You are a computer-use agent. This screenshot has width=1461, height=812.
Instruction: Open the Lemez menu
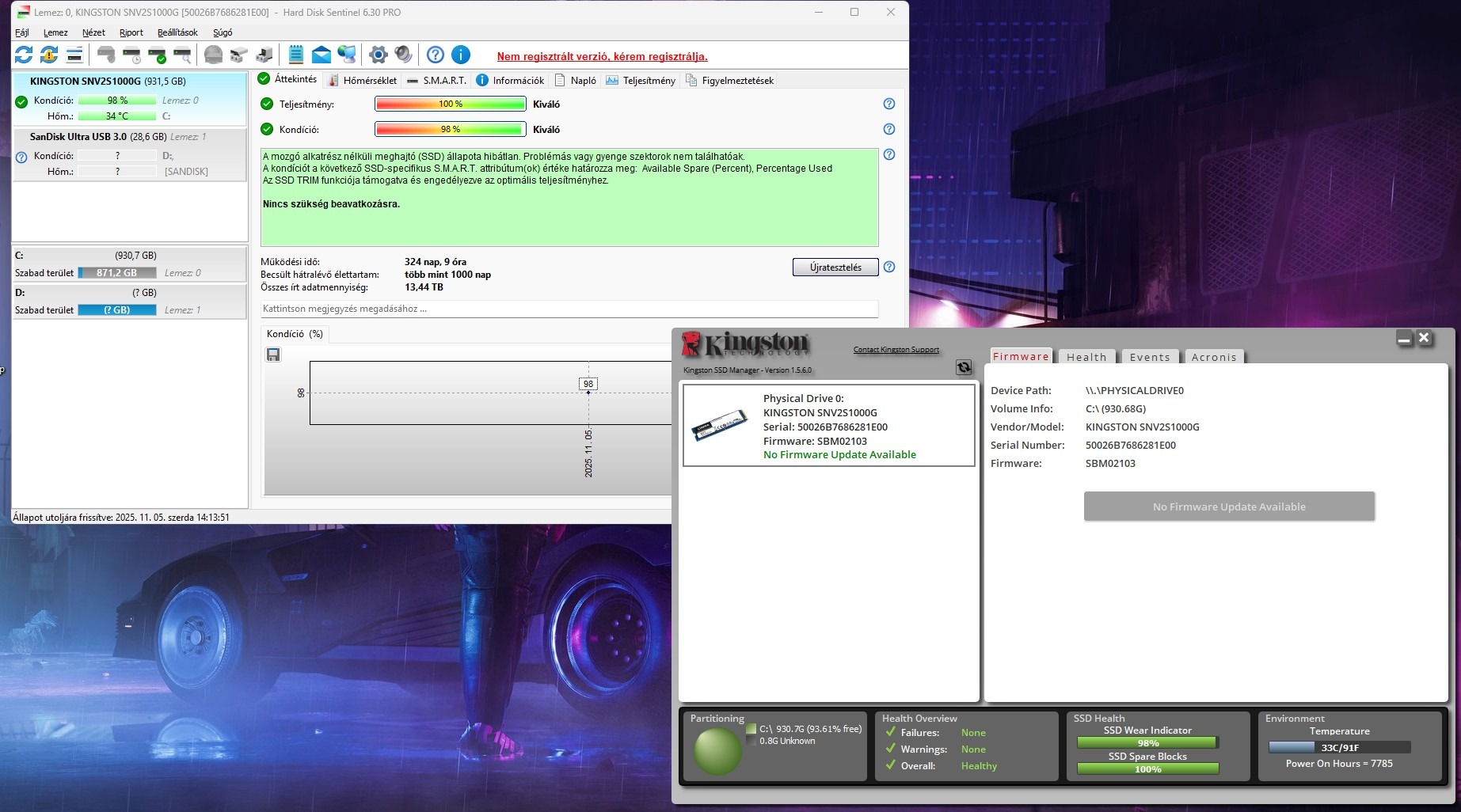[x=55, y=32]
